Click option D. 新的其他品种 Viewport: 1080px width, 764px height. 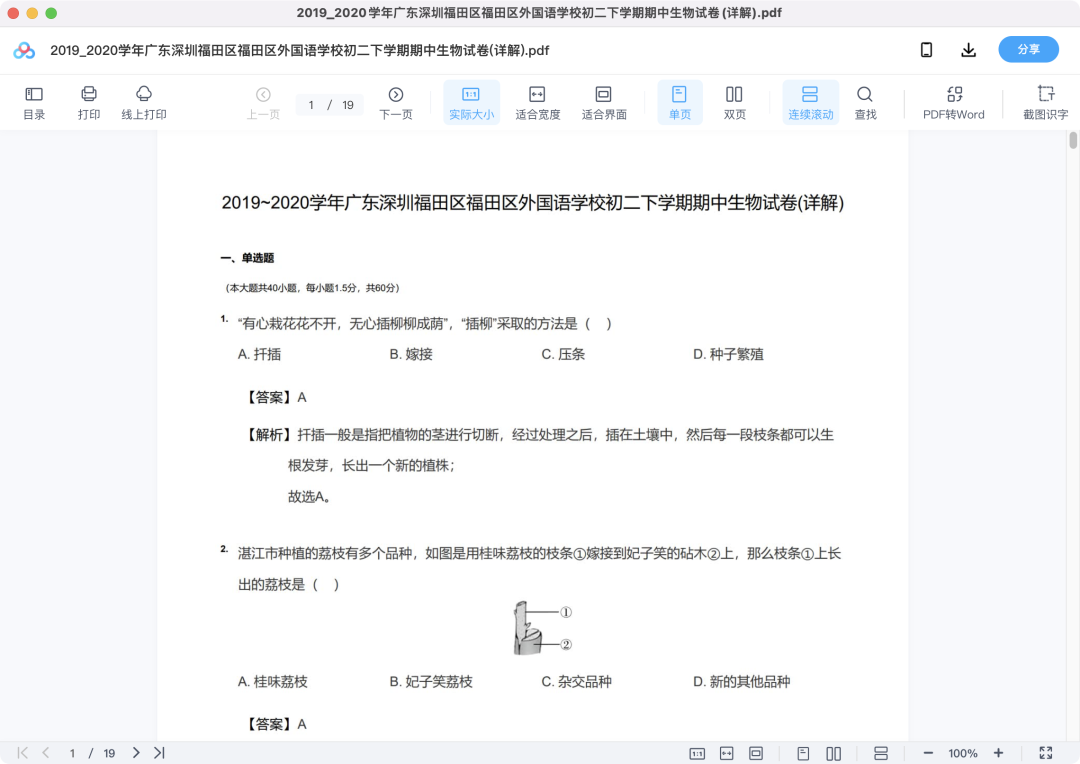coord(741,681)
